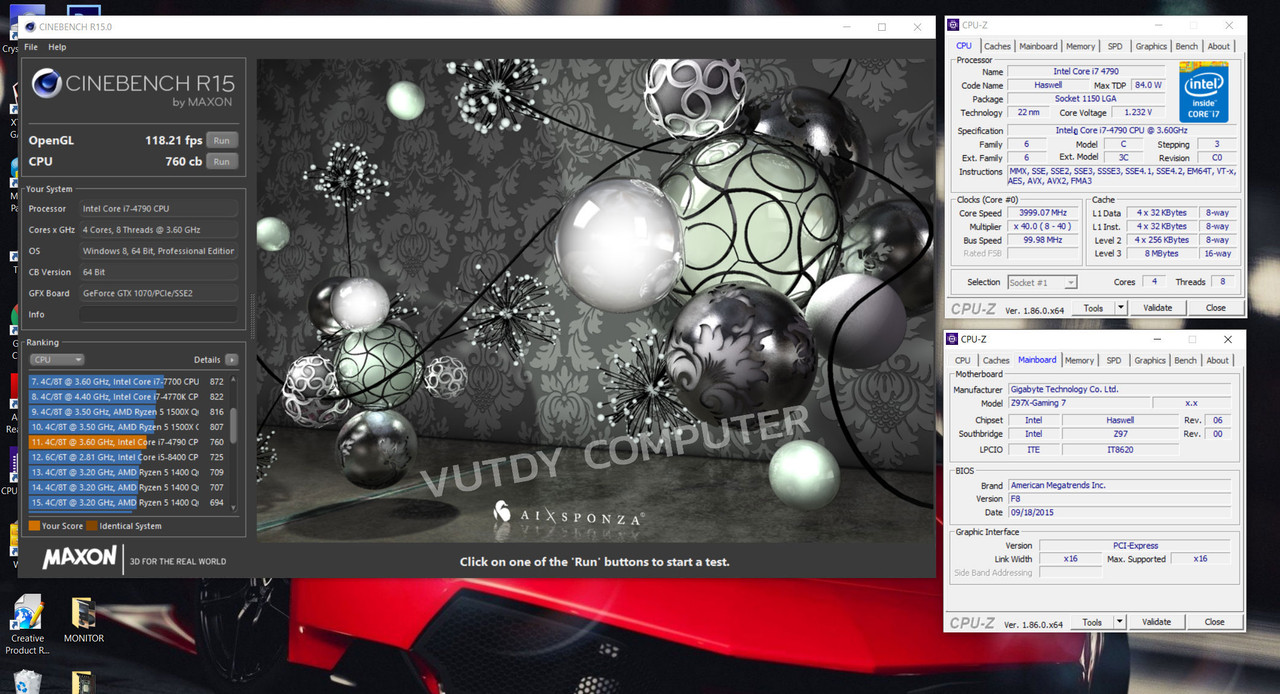Run the OpenGL benchmark test
This screenshot has width=1280, height=694.
pos(222,141)
